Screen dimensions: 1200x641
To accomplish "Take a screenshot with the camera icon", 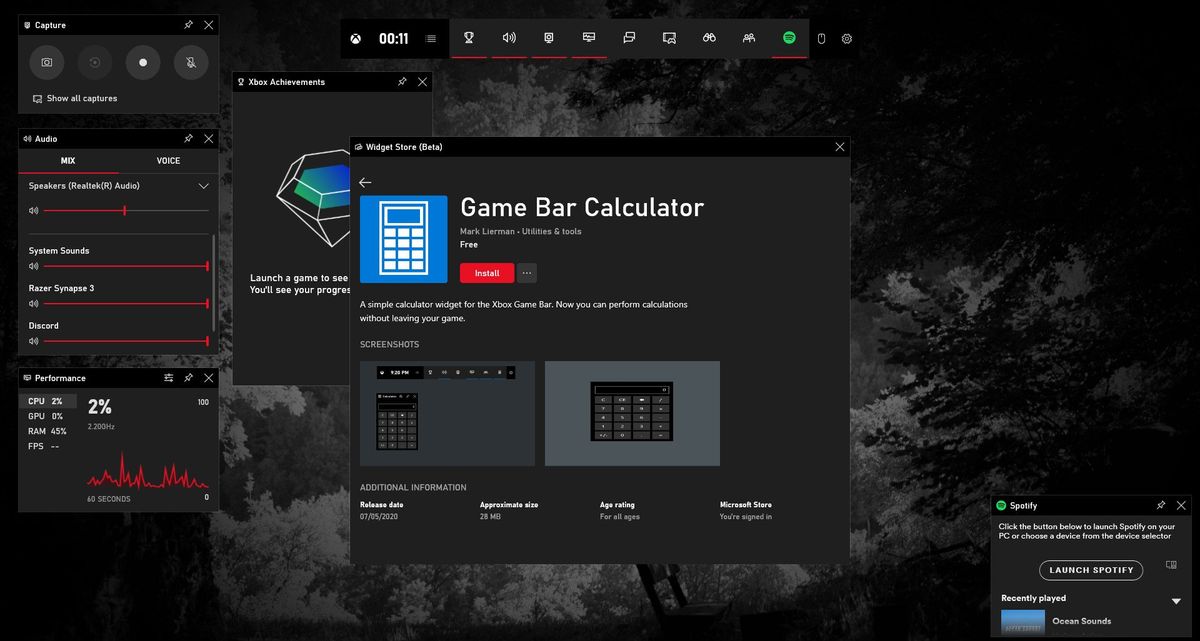I will pyautogui.click(x=46, y=62).
